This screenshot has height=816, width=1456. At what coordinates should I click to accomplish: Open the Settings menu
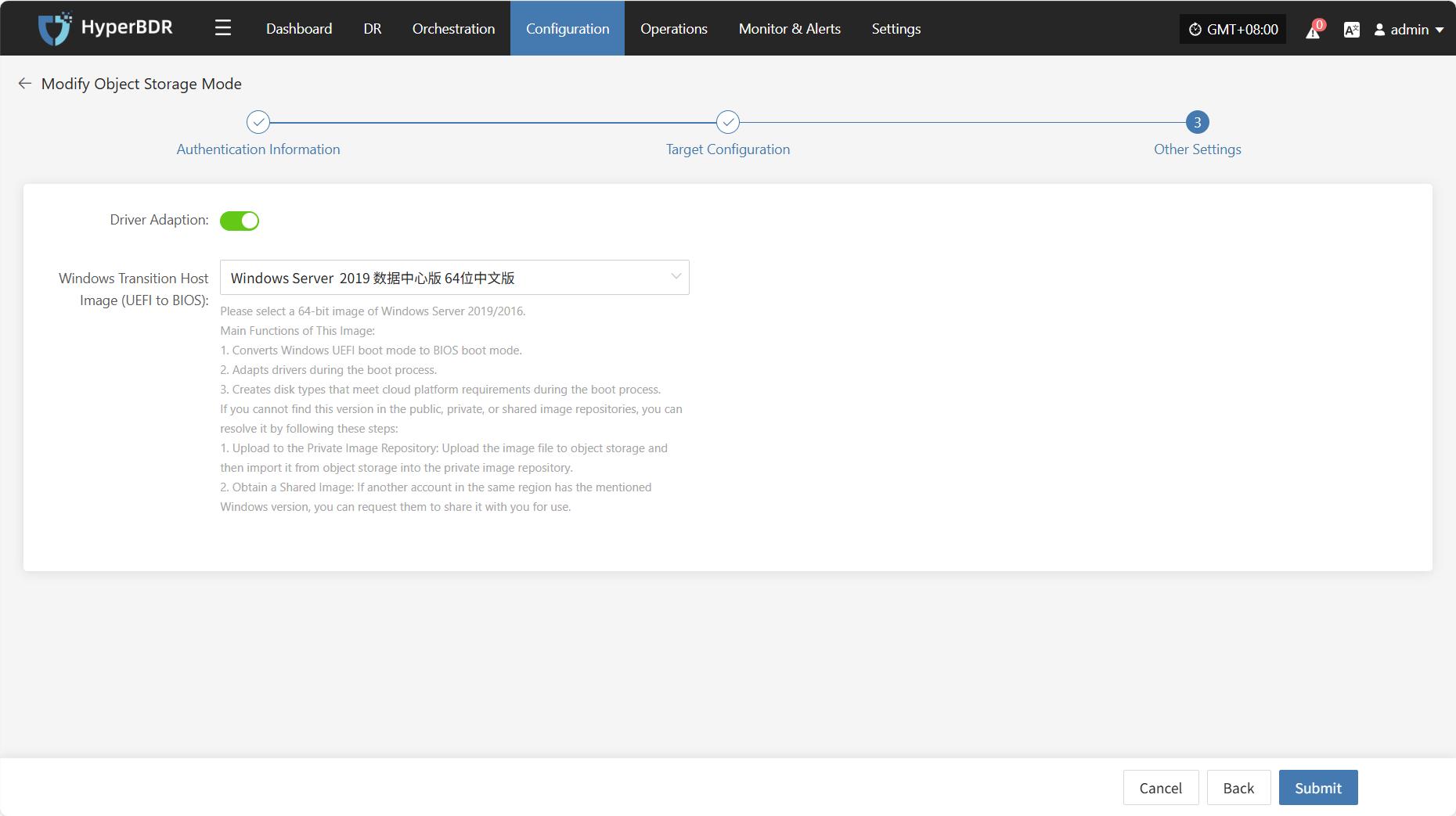pyautogui.click(x=896, y=29)
